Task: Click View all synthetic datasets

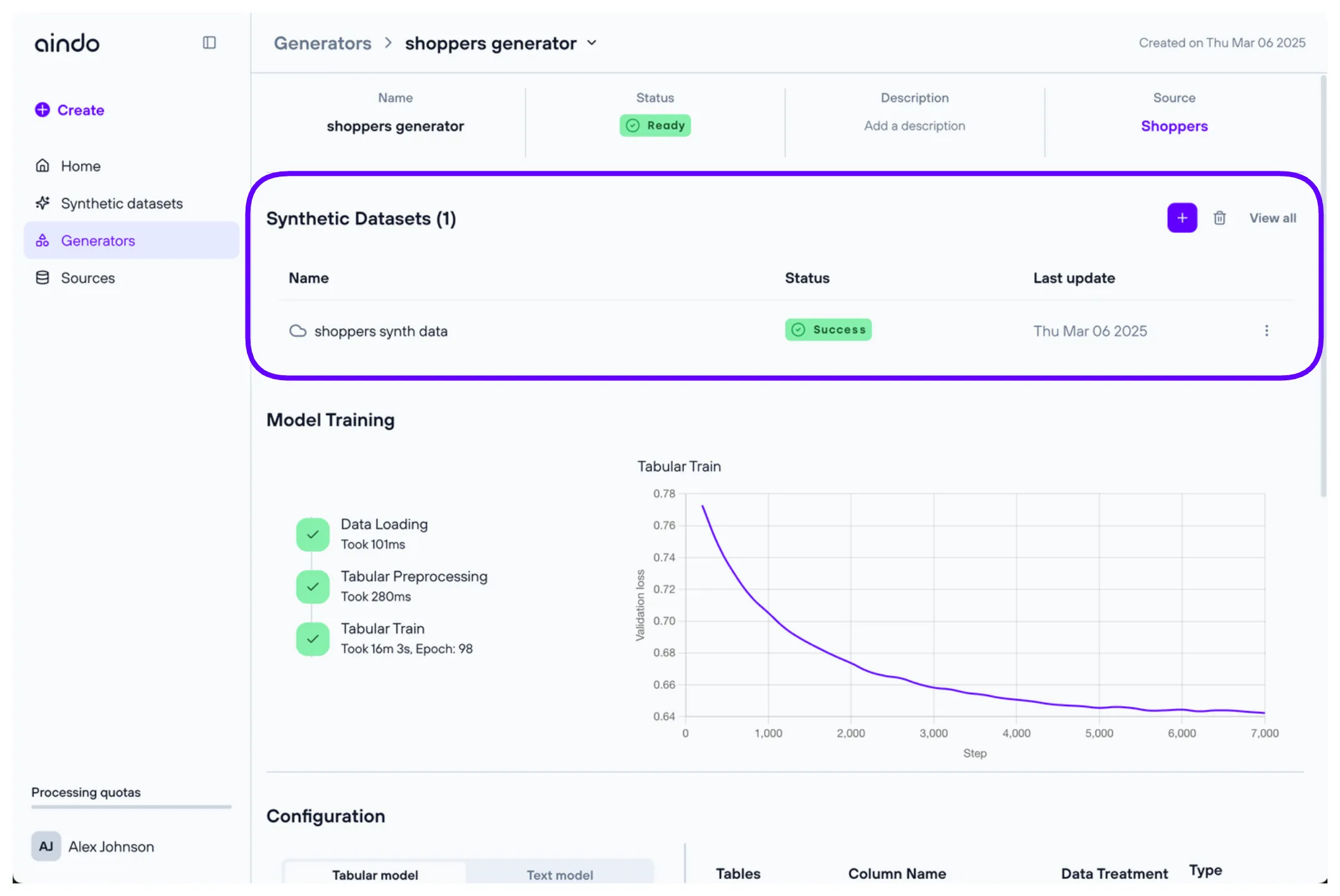Action: [x=1272, y=218]
